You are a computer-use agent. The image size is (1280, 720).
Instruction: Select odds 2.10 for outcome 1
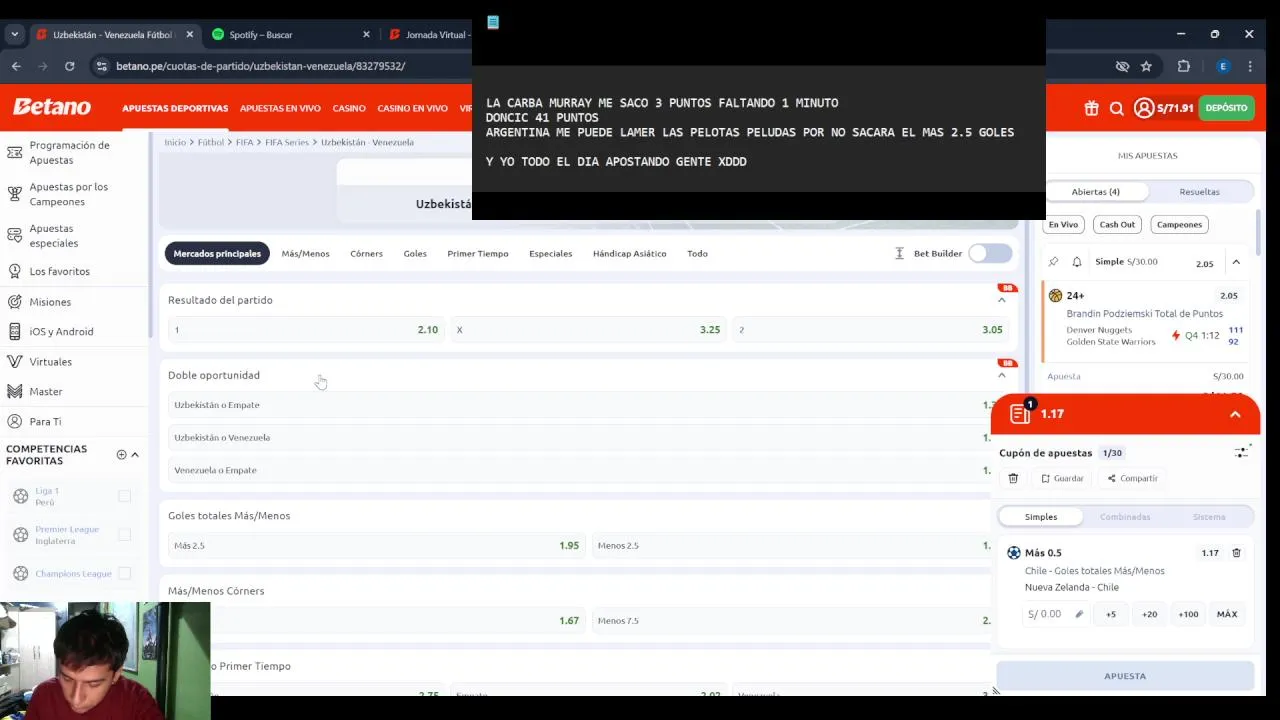(306, 329)
